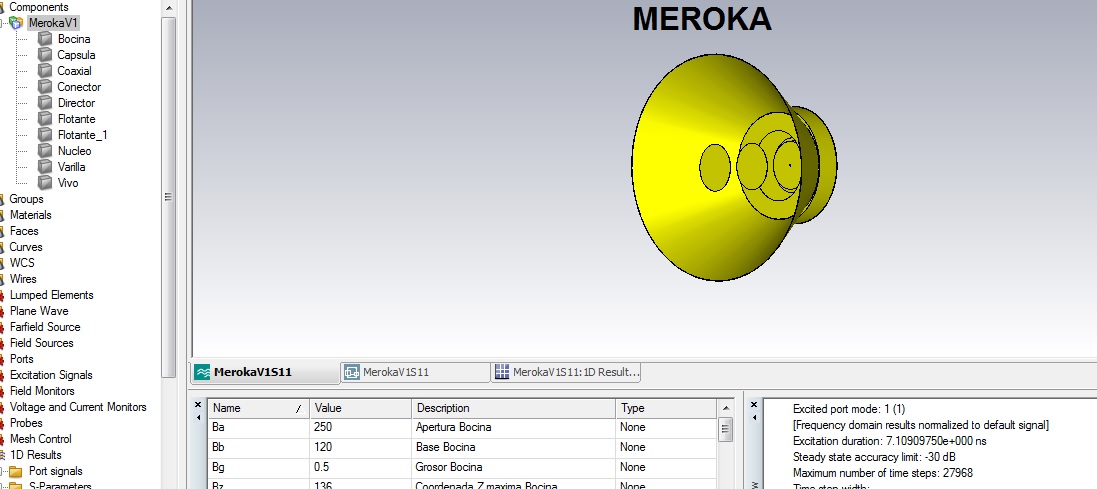This screenshot has width=1097, height=489.
Task: Edit the Bb value cell 120
Action: (360, 447)
